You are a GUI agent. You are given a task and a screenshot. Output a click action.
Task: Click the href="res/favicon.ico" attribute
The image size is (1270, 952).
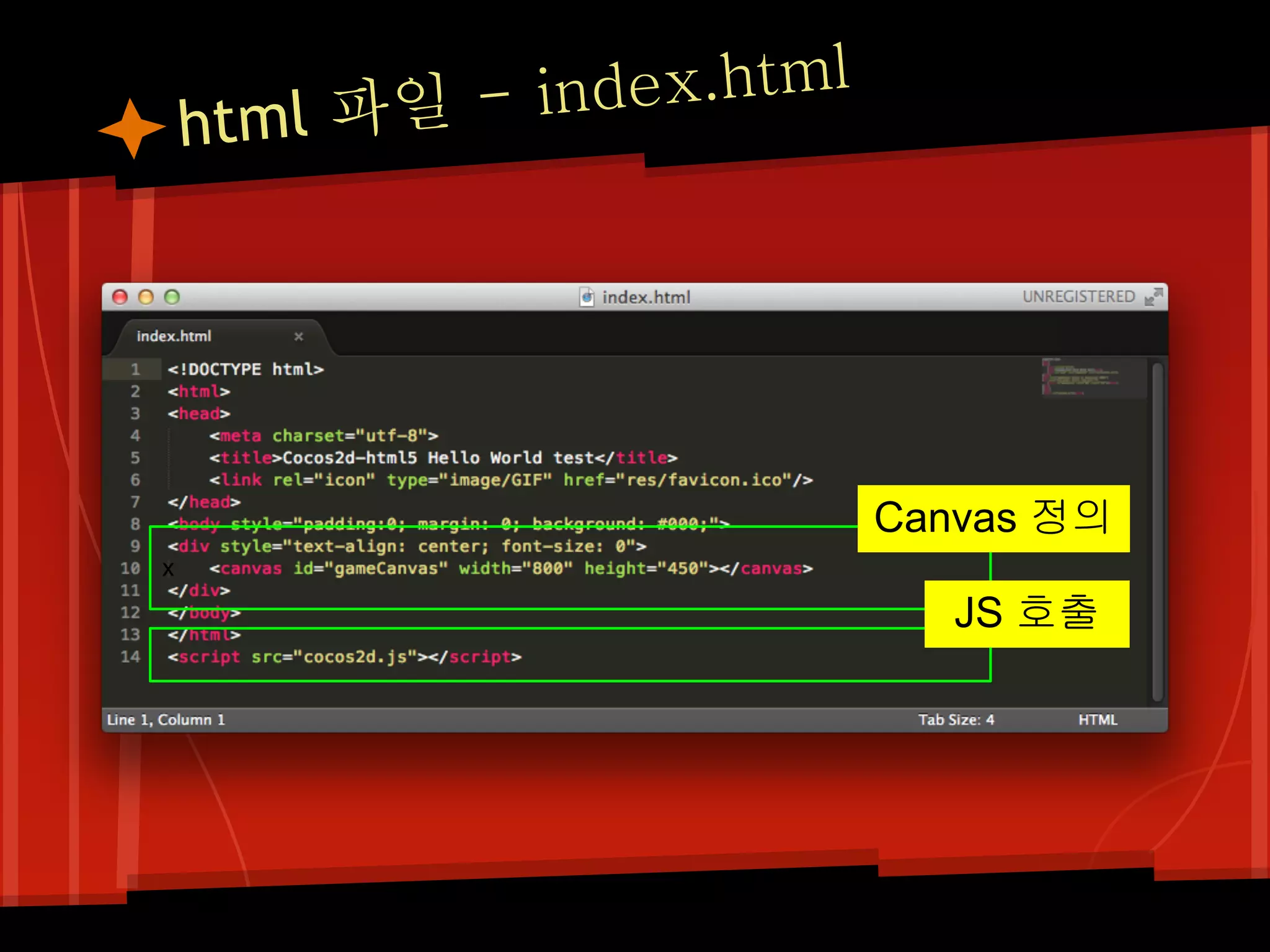tap(678, 480)
